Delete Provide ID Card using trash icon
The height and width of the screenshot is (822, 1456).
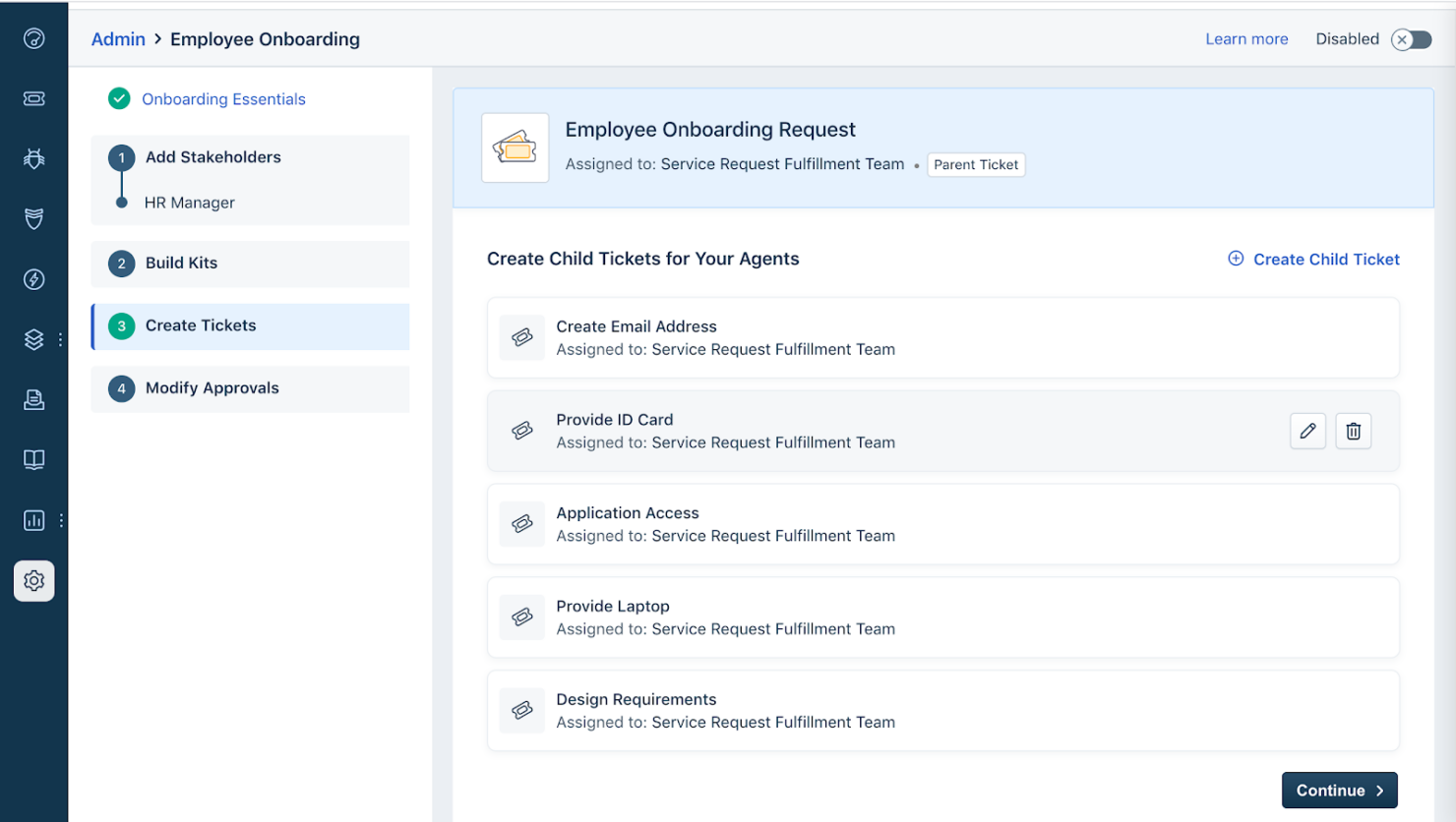tap(1353, 431)
